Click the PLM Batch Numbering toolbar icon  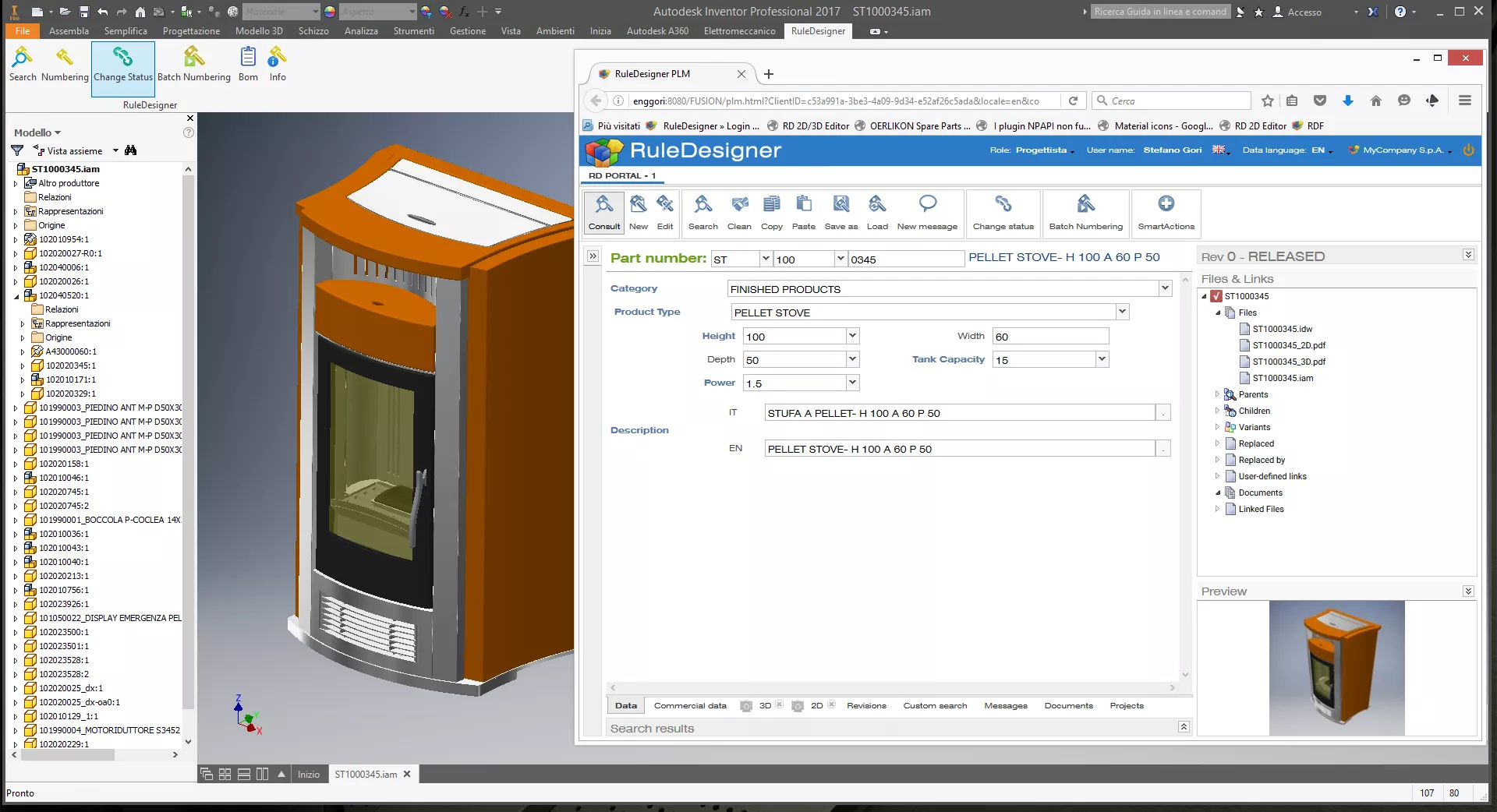[x=1086, y=212]
